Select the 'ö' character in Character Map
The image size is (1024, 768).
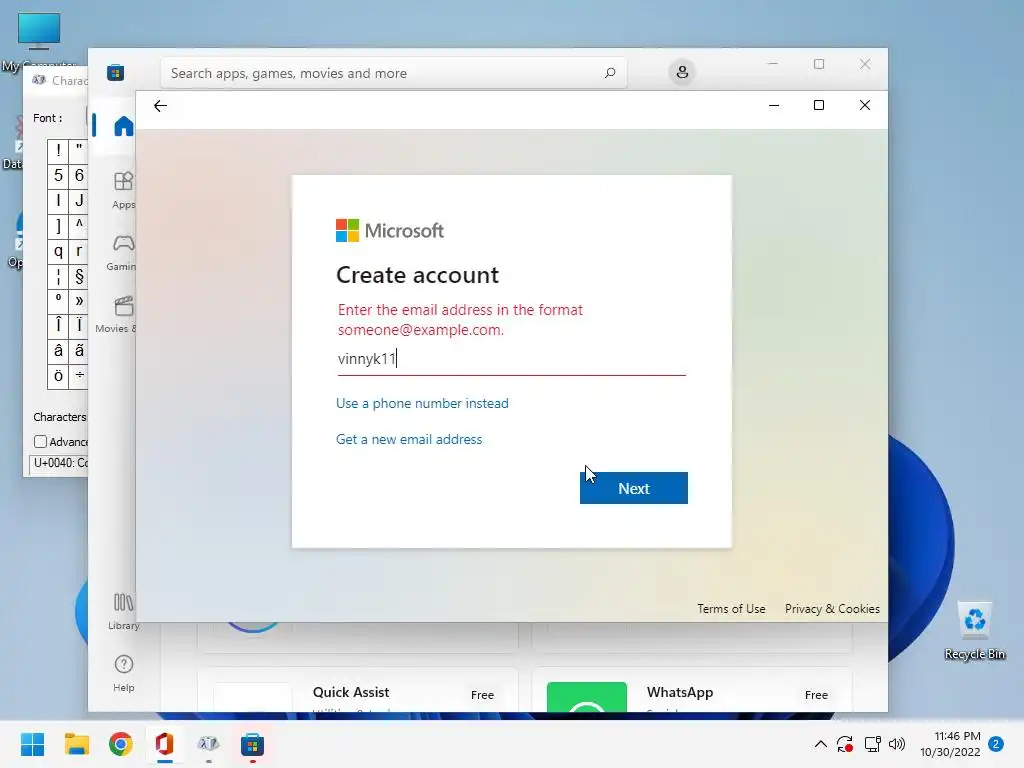pyautogui.click(x=58, y=376)
